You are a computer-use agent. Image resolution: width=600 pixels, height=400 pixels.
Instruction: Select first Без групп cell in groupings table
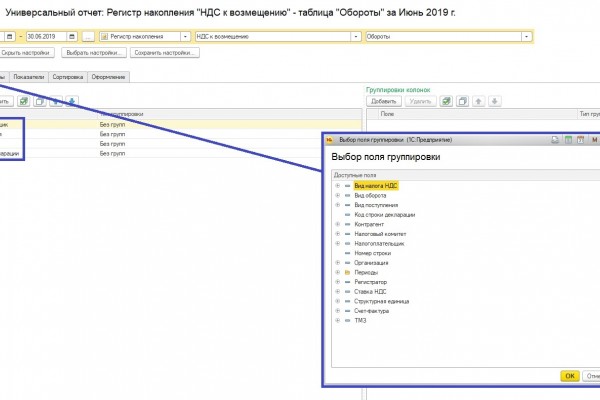coord(112,124)
